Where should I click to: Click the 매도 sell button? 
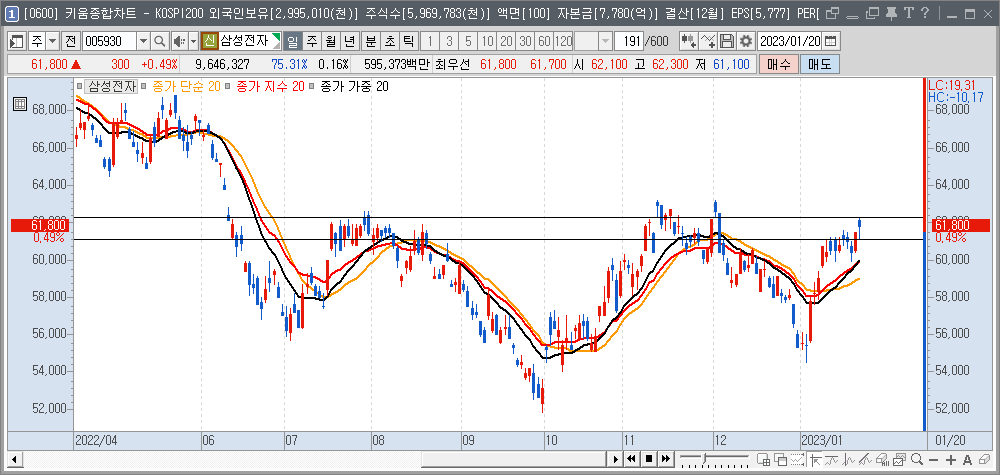(x=820, y=64)
